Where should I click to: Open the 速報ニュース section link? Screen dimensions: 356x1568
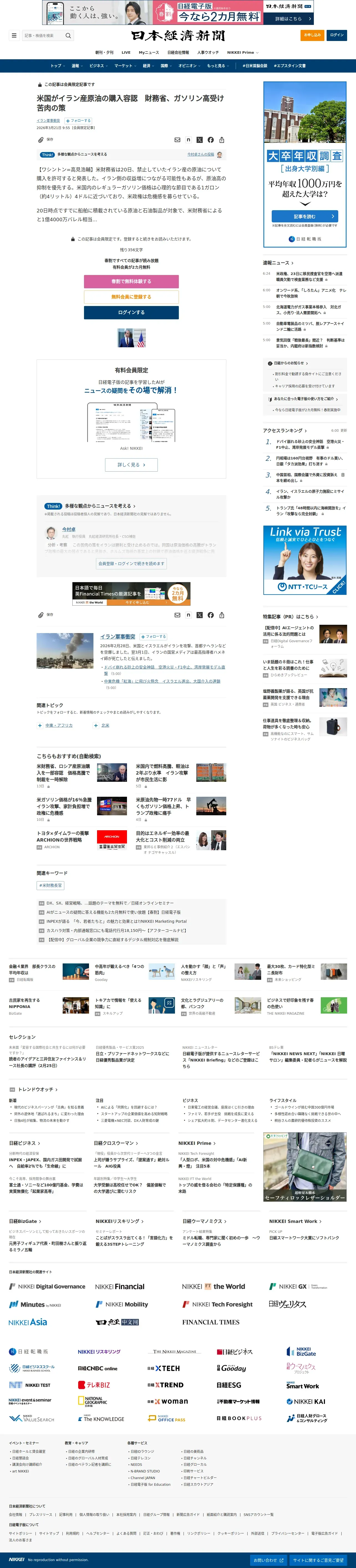tap(278, 263)
